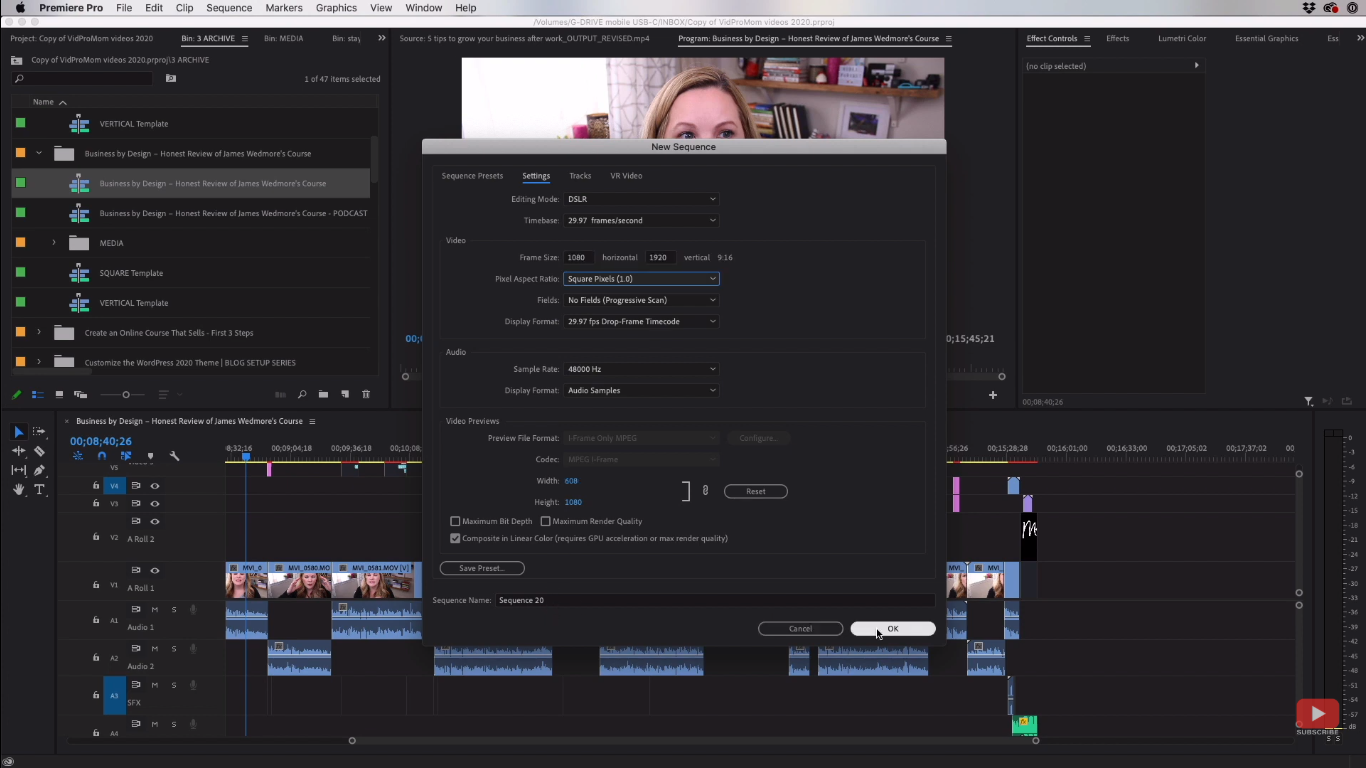Image resolution: width=1366 pixels, height=768 pixels.
Task: Adjust the thumbnail size slider in Project panel
Action: 127,395
